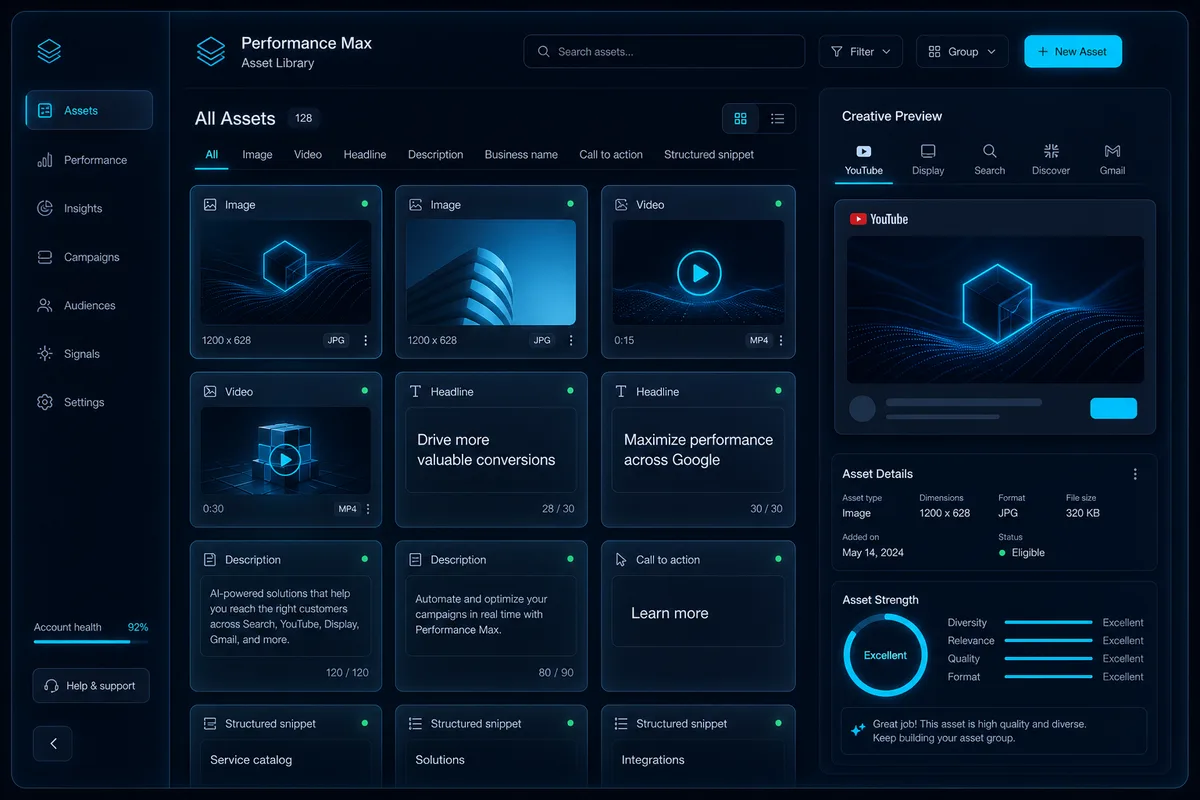Viewport: 1200px width, 800px height.
Task: Switch preview to YouTube
Action: (864, 160)
